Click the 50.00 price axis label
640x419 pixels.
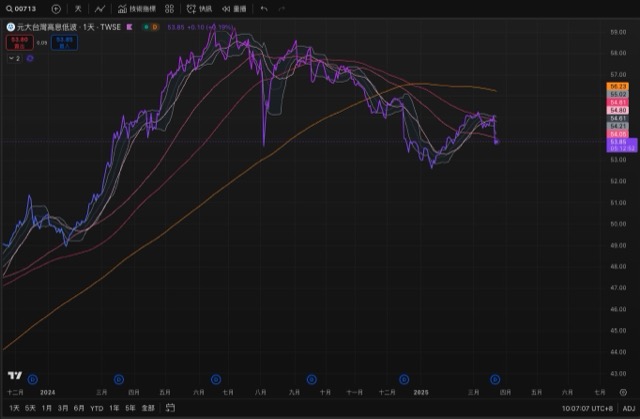click(x=618, y=224)
